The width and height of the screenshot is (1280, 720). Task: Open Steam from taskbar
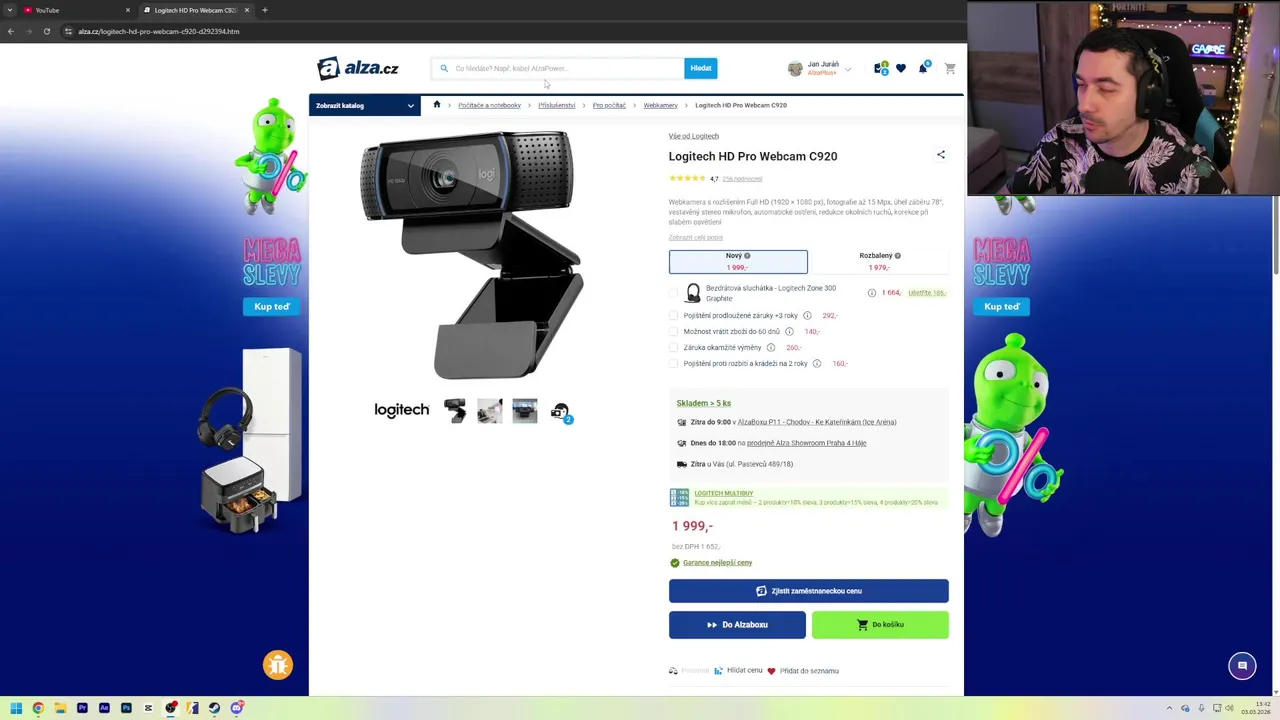pyautogui.click(x=214, y=708)
